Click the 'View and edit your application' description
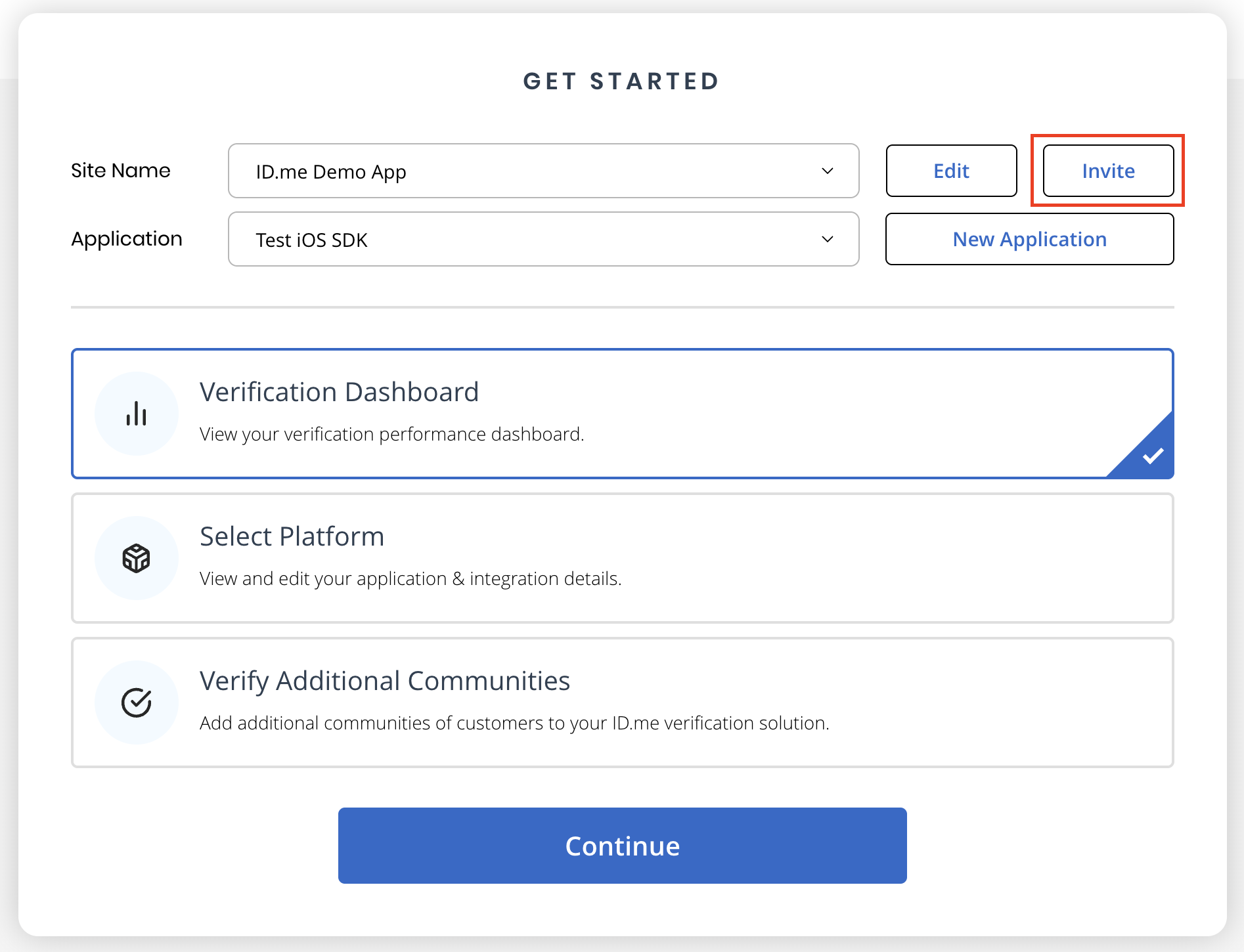Image resolution: width=1244 pixels, height=952 pixels. [411, 579]
